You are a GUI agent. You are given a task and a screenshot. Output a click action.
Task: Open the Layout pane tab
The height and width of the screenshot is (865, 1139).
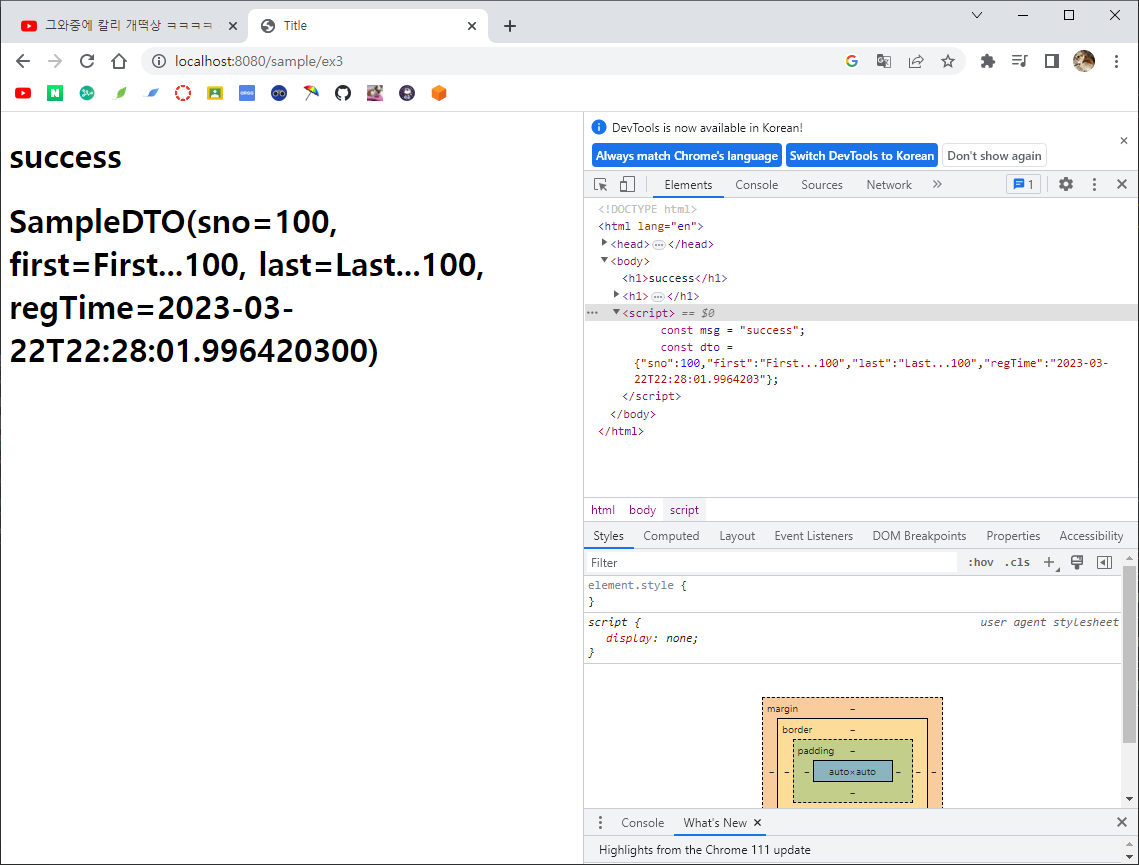coord(737,536)
